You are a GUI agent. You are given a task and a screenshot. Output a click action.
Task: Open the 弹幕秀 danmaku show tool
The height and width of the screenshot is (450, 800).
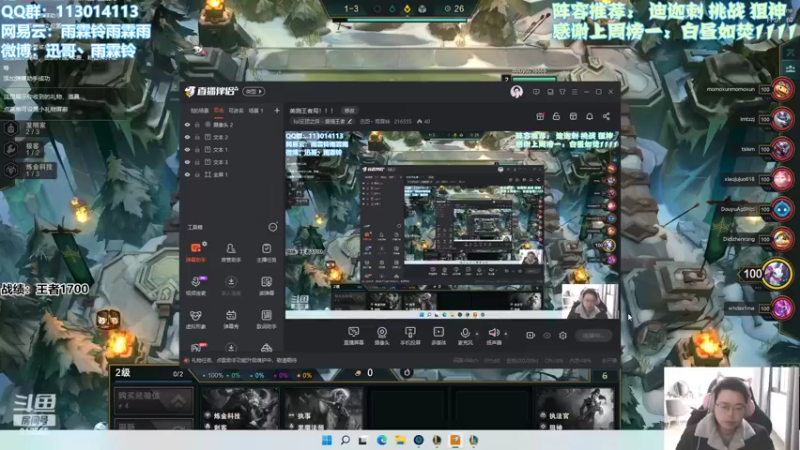point(231,319)
